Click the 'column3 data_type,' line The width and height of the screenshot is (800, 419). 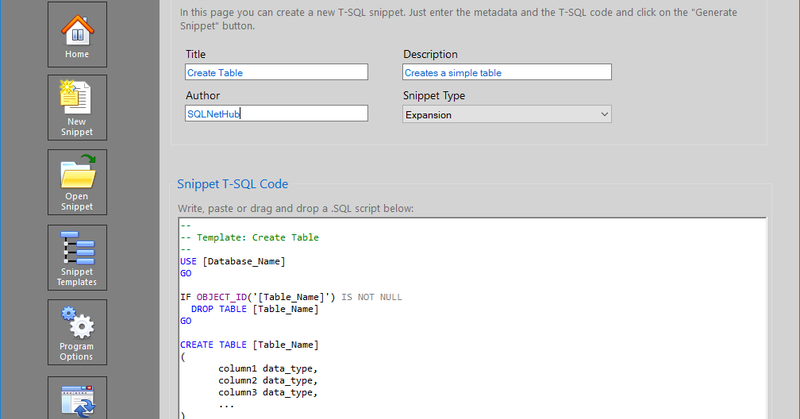(x=268, y=392)
